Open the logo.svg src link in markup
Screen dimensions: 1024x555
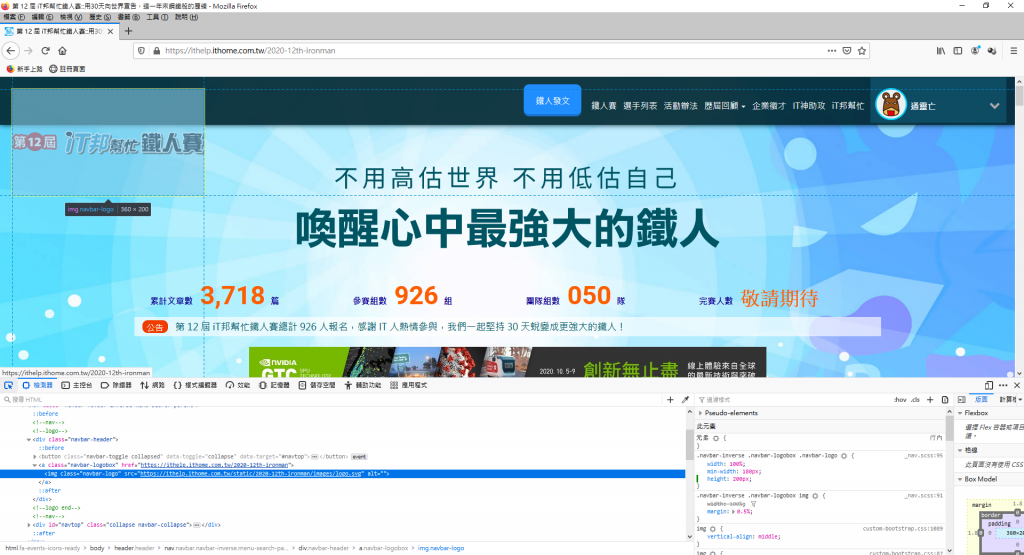tap(251, 473)
